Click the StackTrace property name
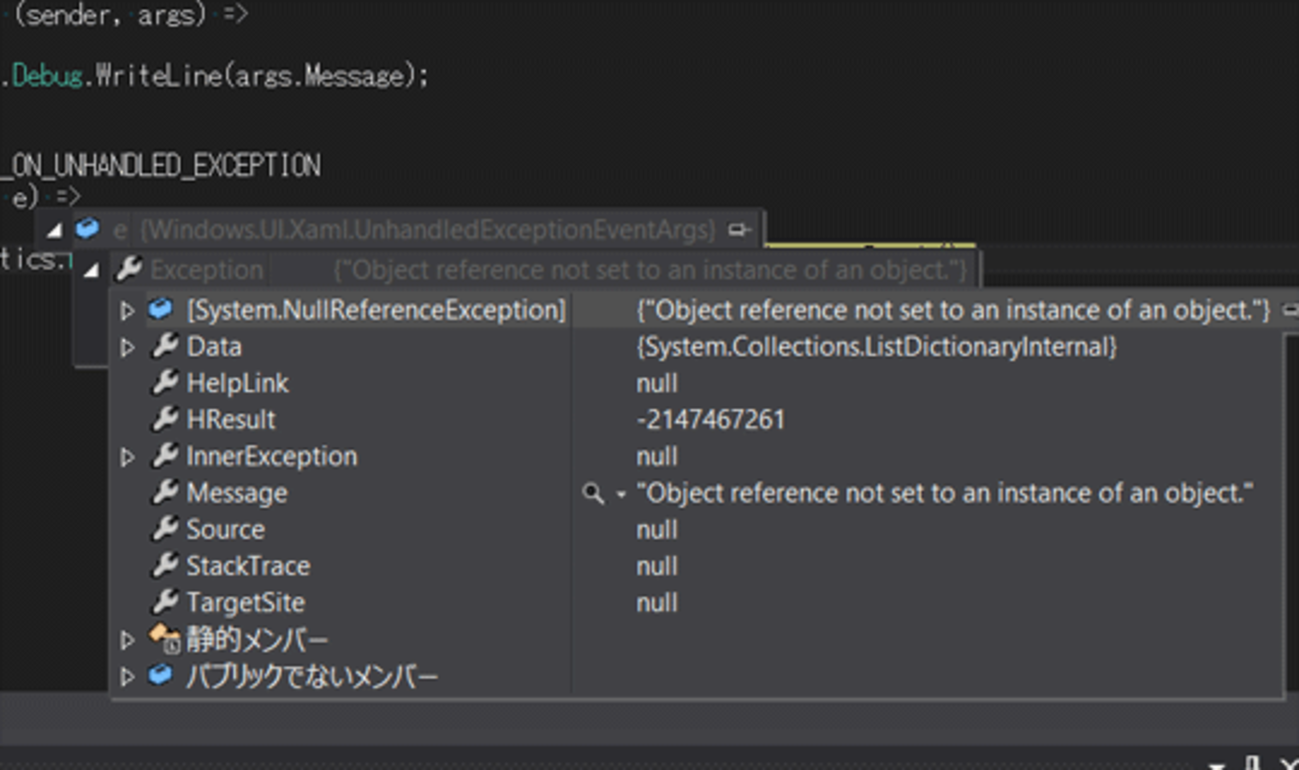1299x770 pixels. click(x=248, y=566)
